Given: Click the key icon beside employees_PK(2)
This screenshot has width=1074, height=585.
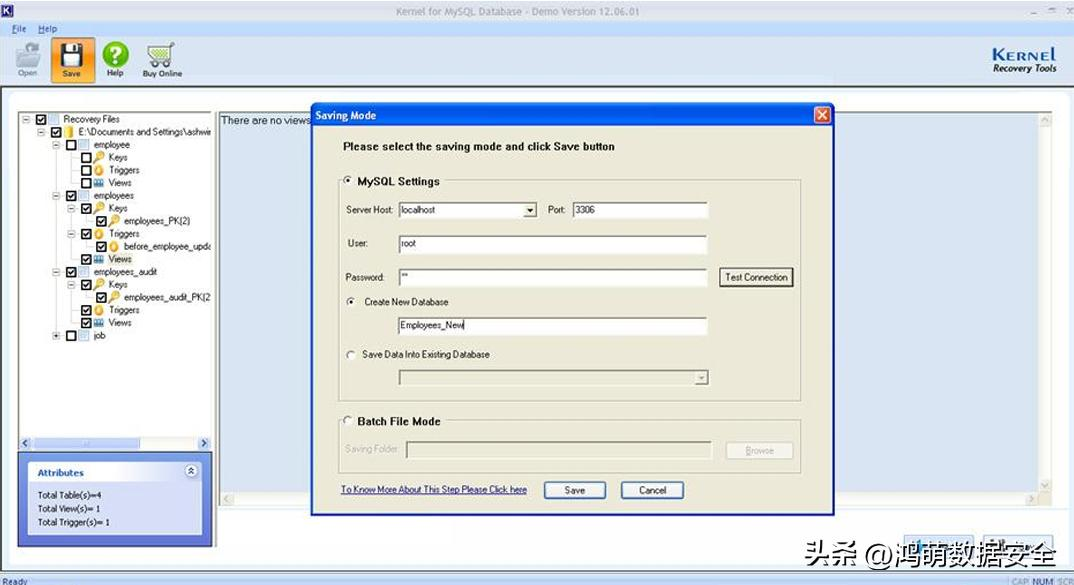Looking at the screenshot, I should [114, 221].
